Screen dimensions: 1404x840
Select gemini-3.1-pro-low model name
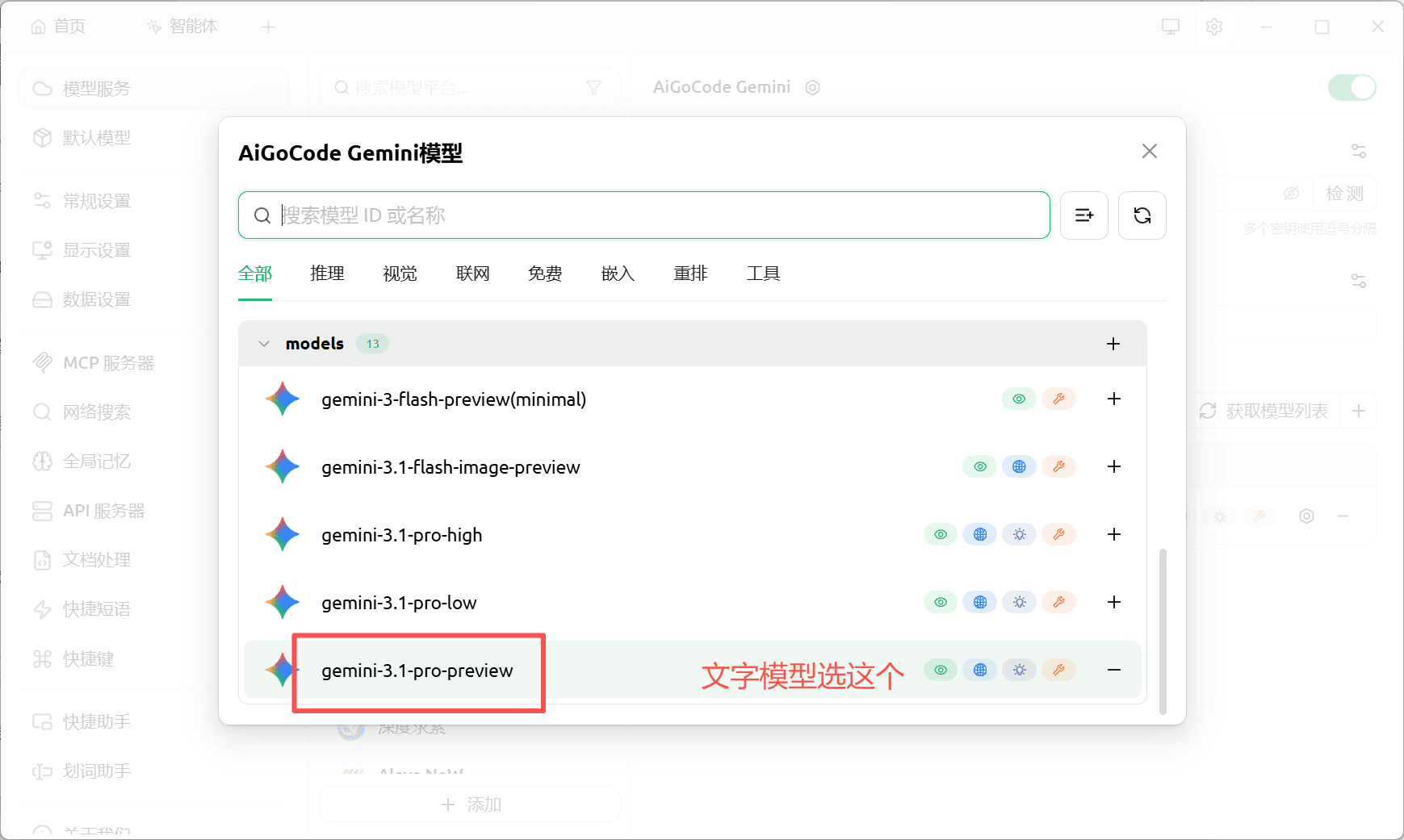[x=399, y=603]
